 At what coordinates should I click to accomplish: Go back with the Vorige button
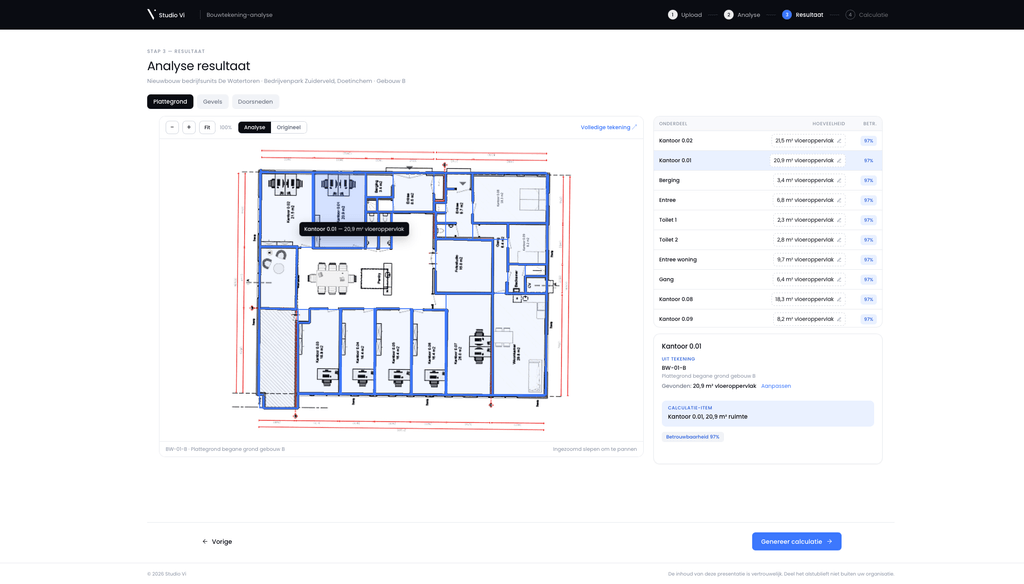click(x=217, y=542)
